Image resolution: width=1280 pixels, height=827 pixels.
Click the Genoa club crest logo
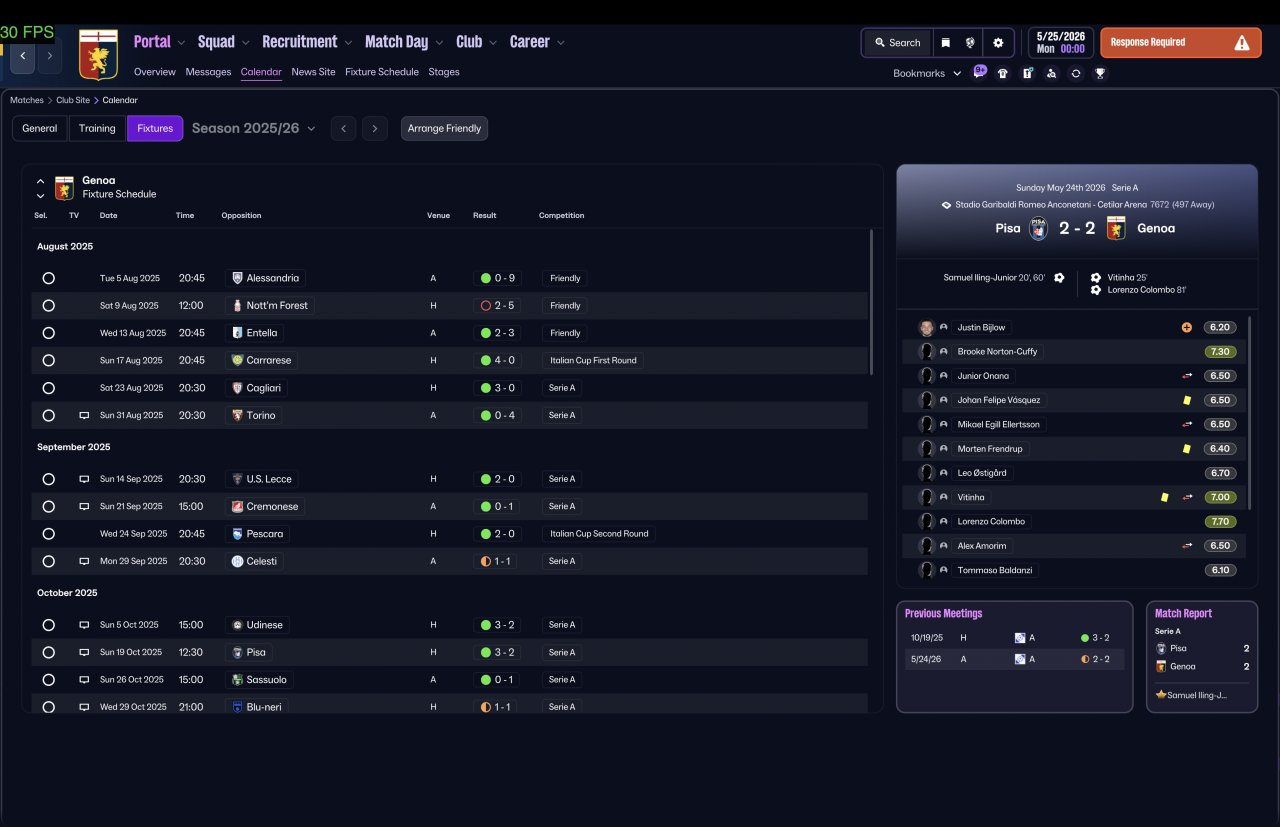[x=98, y=54]
